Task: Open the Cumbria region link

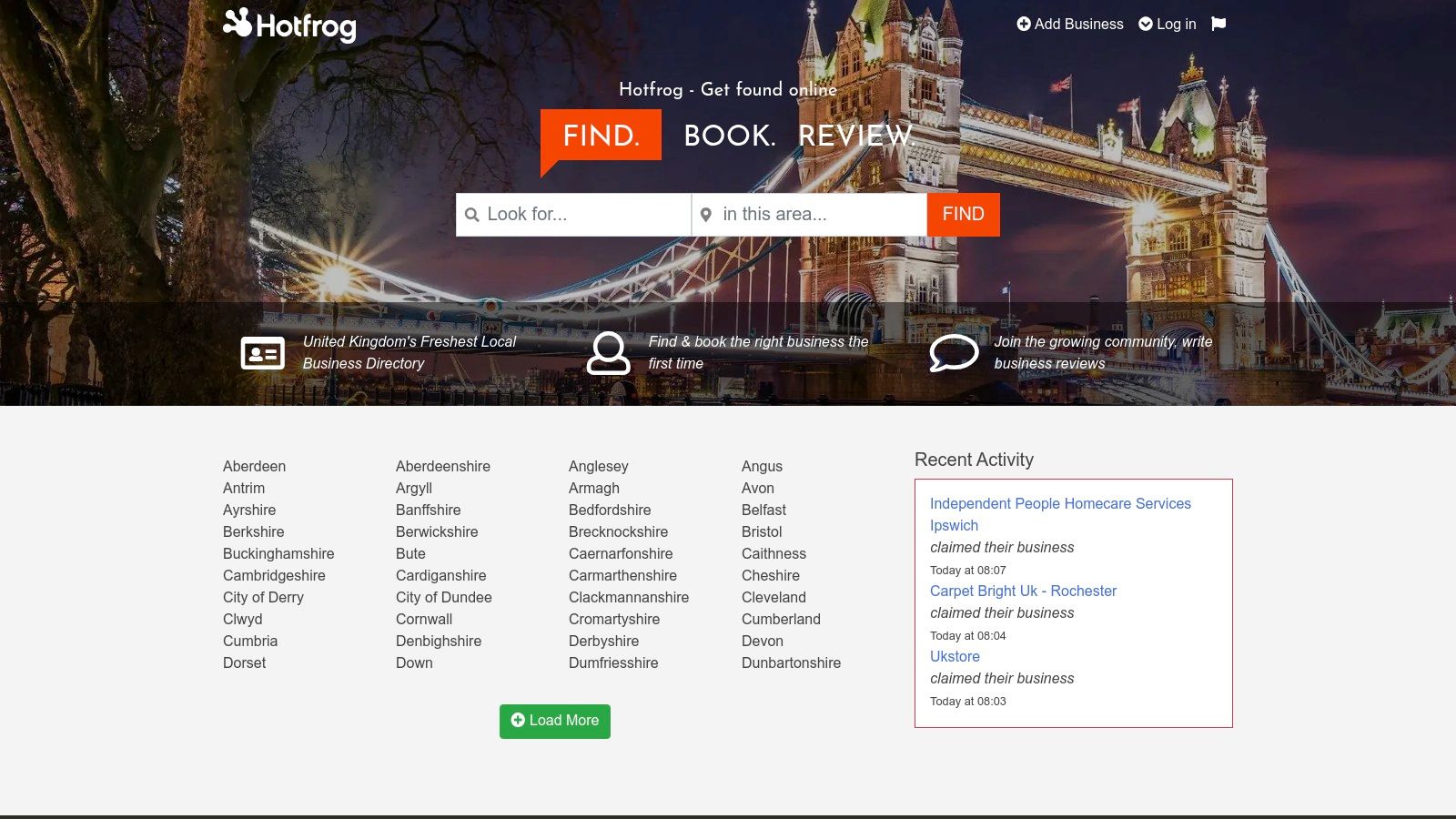Action: click(x=250, y=641)
